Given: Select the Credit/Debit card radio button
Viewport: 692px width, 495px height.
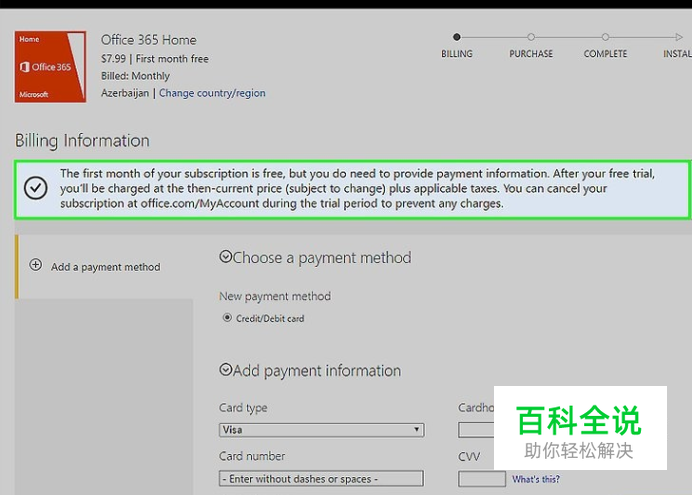Looking at the screenshot, I should (227, 318).
